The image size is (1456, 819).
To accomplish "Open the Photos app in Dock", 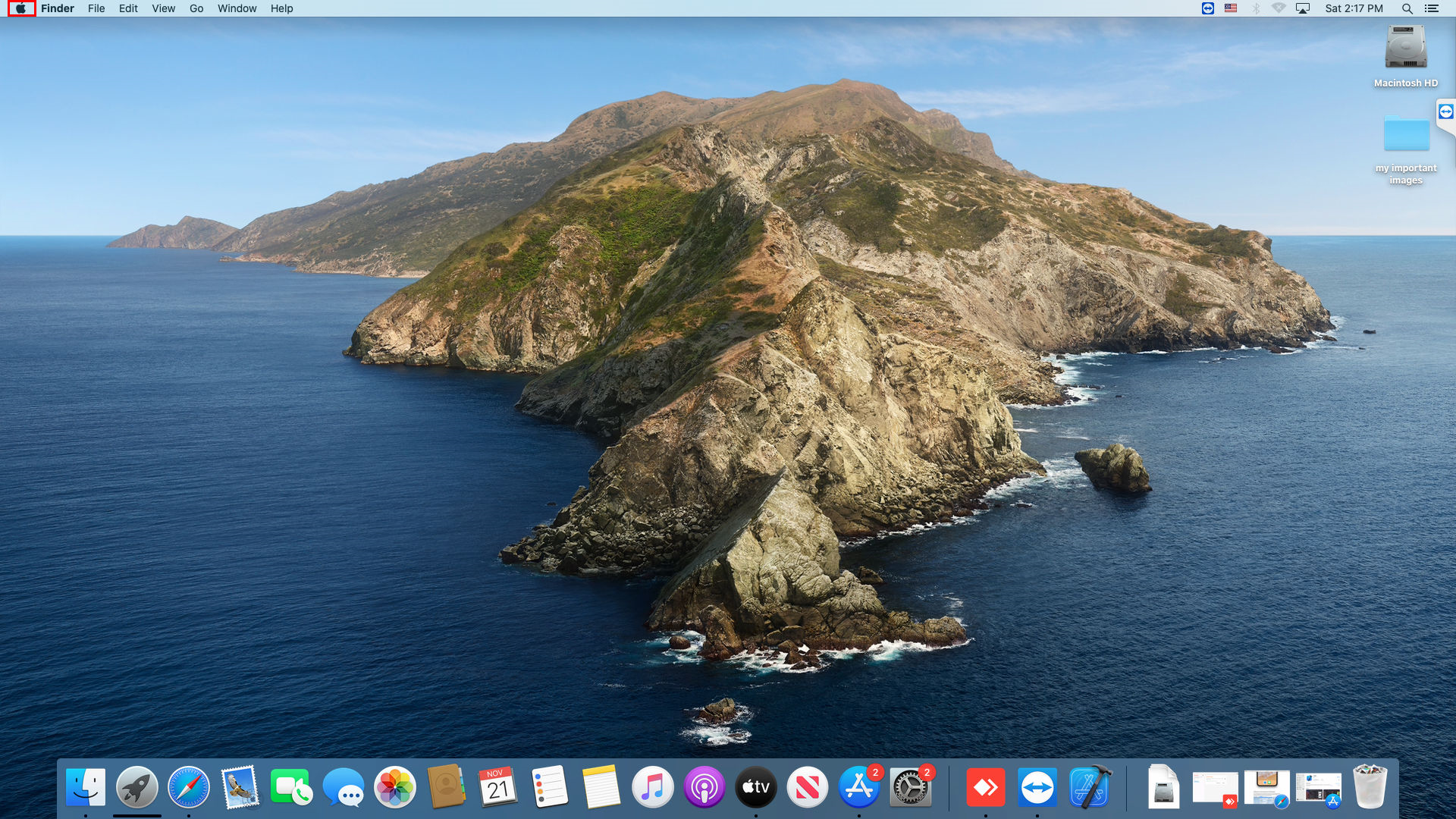I will click(394, 787).
